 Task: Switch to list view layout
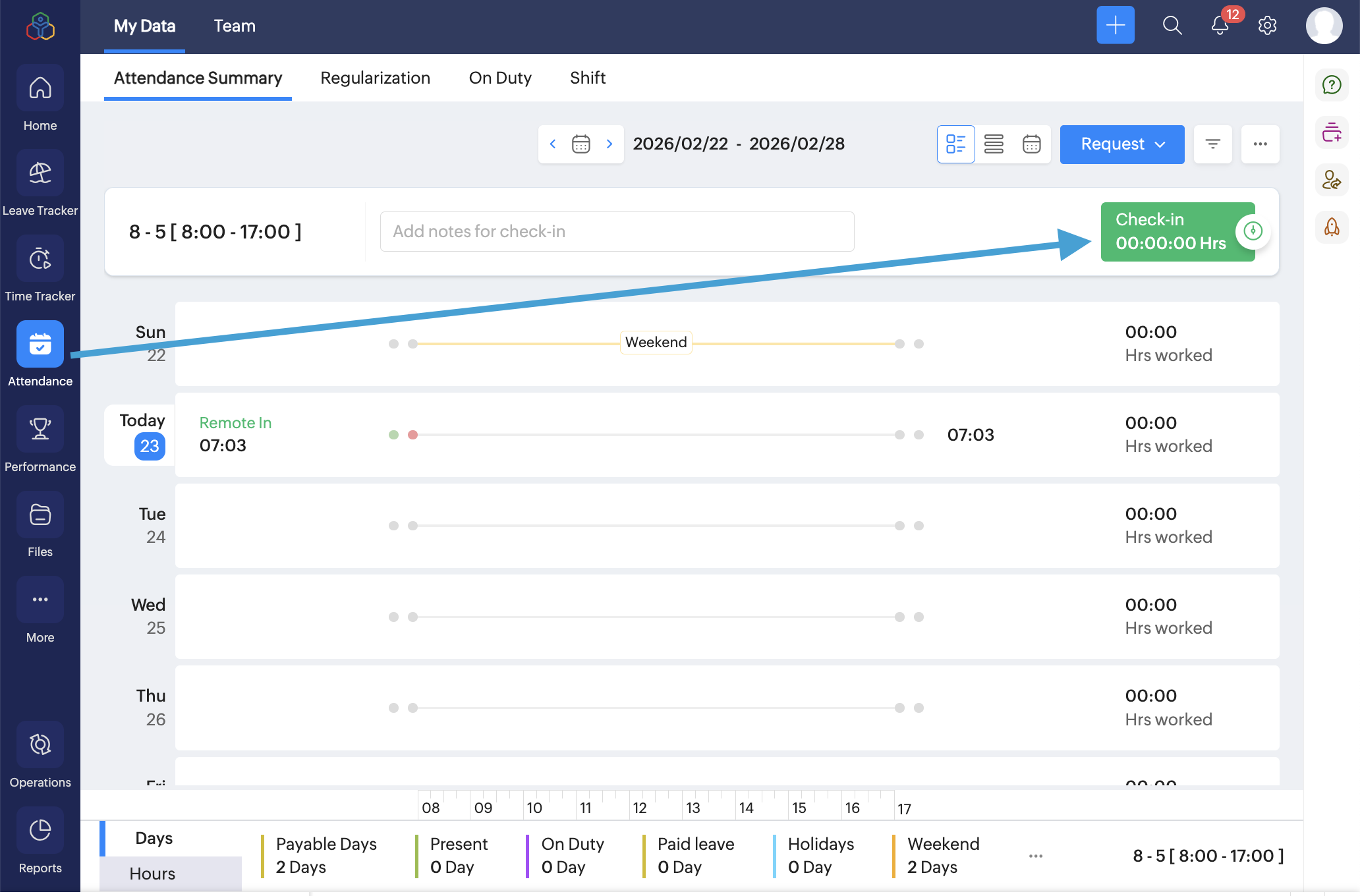[994, 144]
